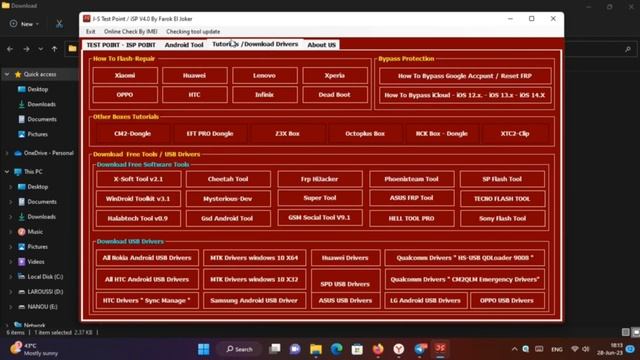Download SPD USB Drivers
The height and width of the screenshot is (360, 640).
point(345,280)
